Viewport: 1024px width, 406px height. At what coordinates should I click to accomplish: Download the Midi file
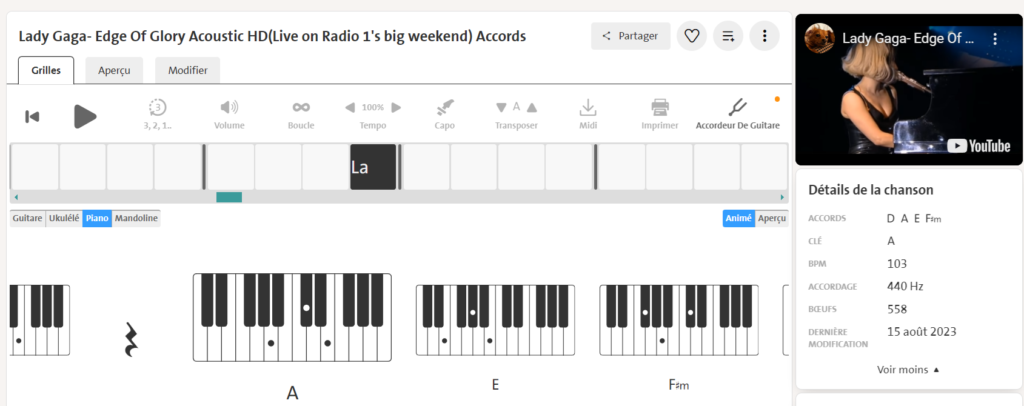[x=588, y=108]
